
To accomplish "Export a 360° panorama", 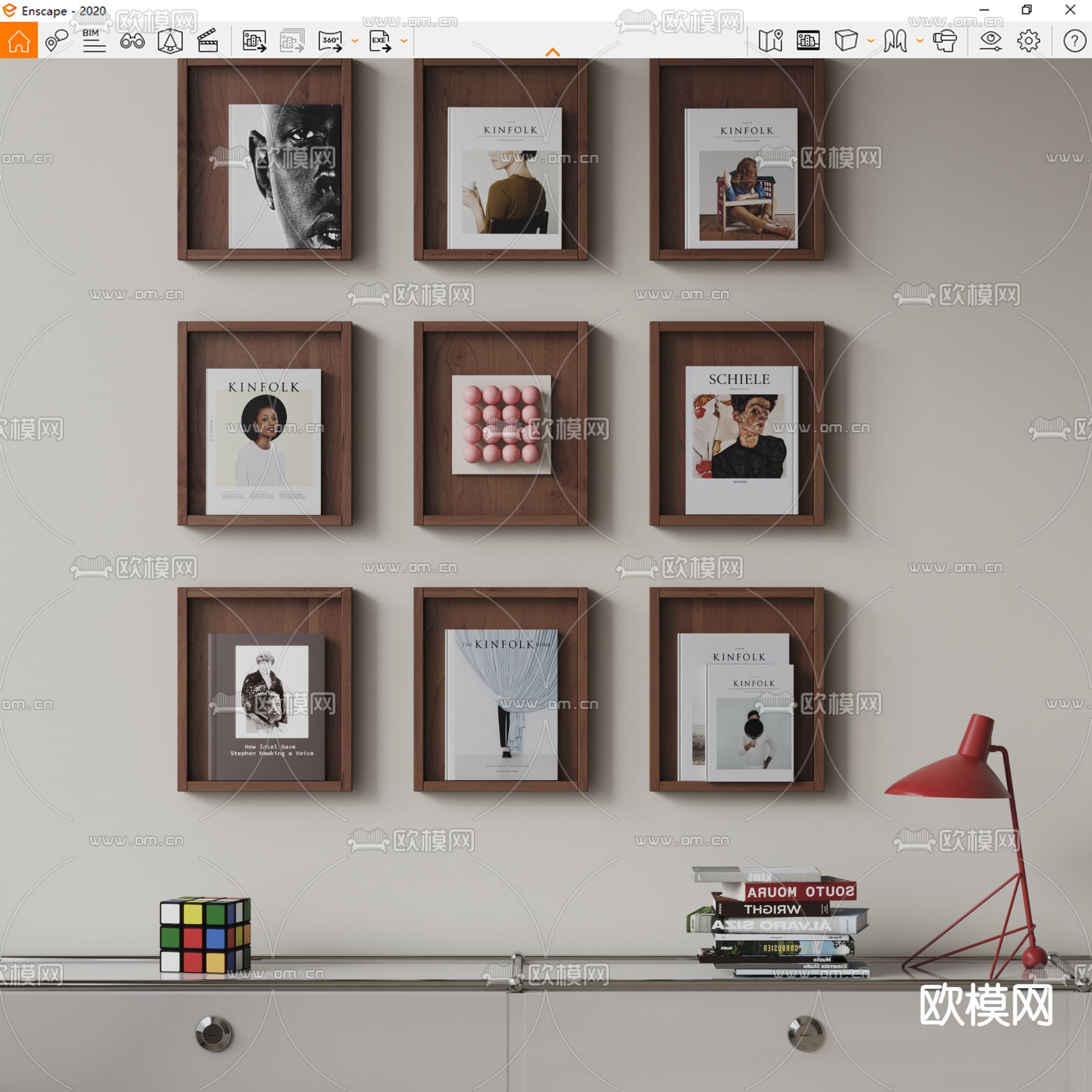I will click(x=331, y=41).
